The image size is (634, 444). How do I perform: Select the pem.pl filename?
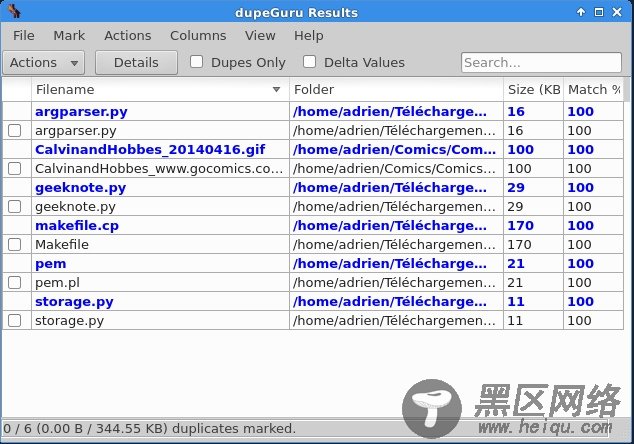pyautogui.click(x=57, y=283)
